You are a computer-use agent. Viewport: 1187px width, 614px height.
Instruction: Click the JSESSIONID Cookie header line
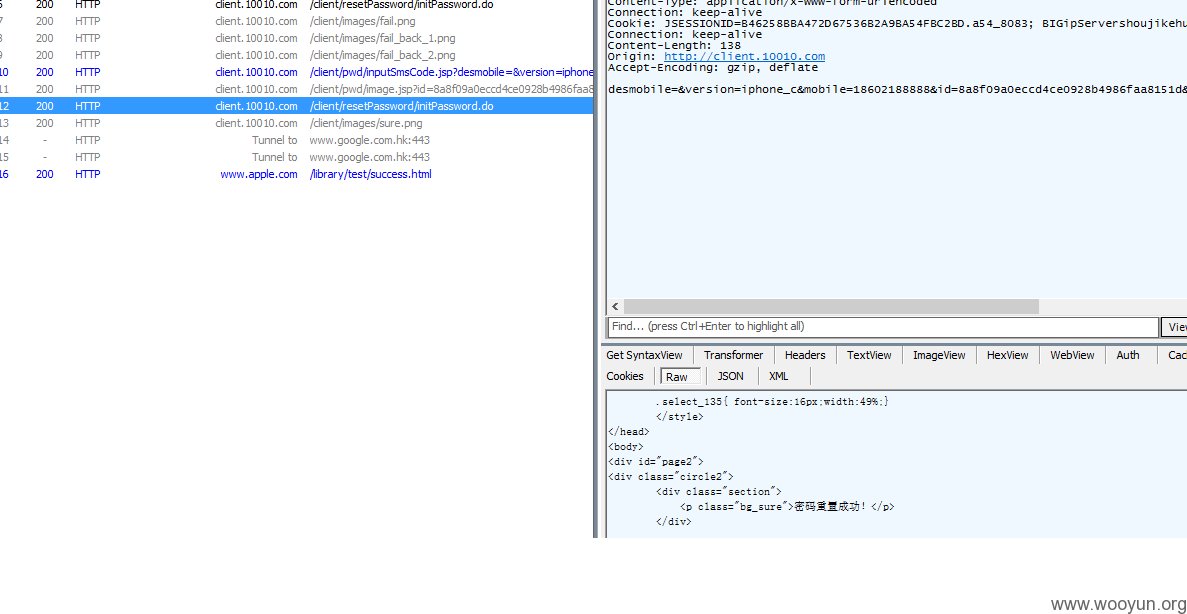point(897,23)
